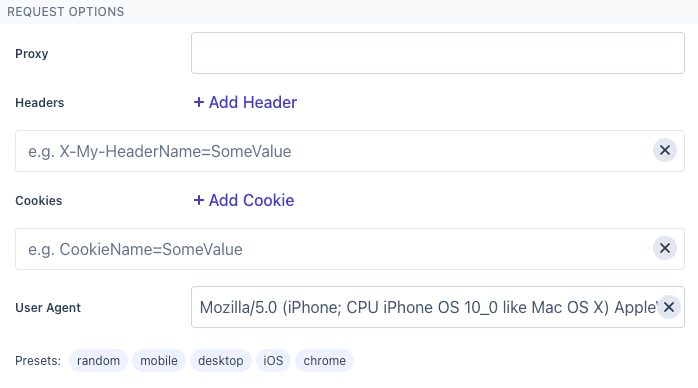Click the Proxy field label
The width and height of the screenshot is (698, 388).
click(32, 53)
